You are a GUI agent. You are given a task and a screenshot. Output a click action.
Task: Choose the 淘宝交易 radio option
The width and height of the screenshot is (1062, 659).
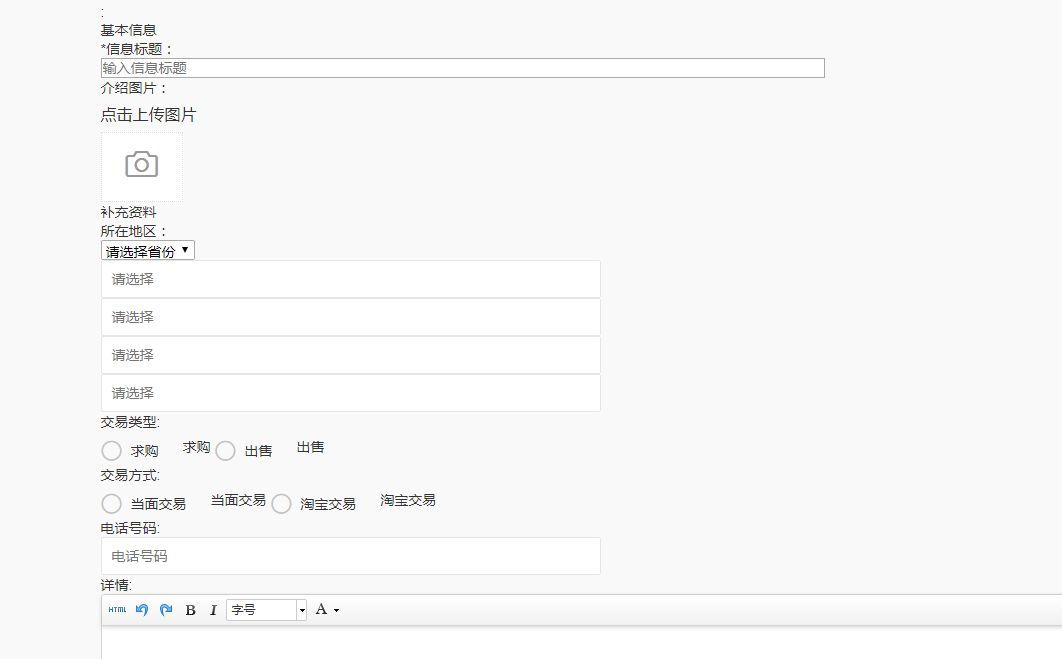282,504
